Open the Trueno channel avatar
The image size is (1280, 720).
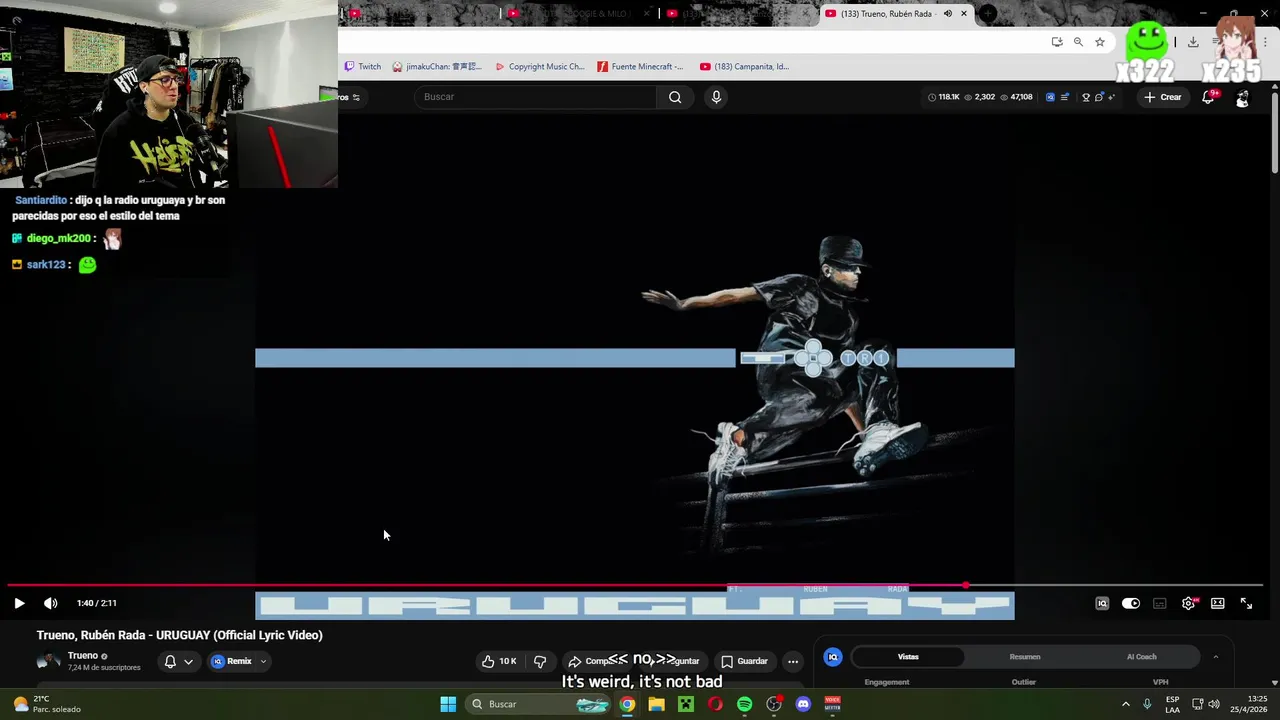48,661
